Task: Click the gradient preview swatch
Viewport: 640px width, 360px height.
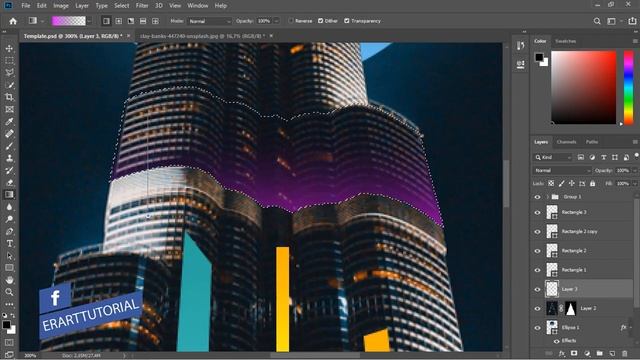Action: [69, 21]
